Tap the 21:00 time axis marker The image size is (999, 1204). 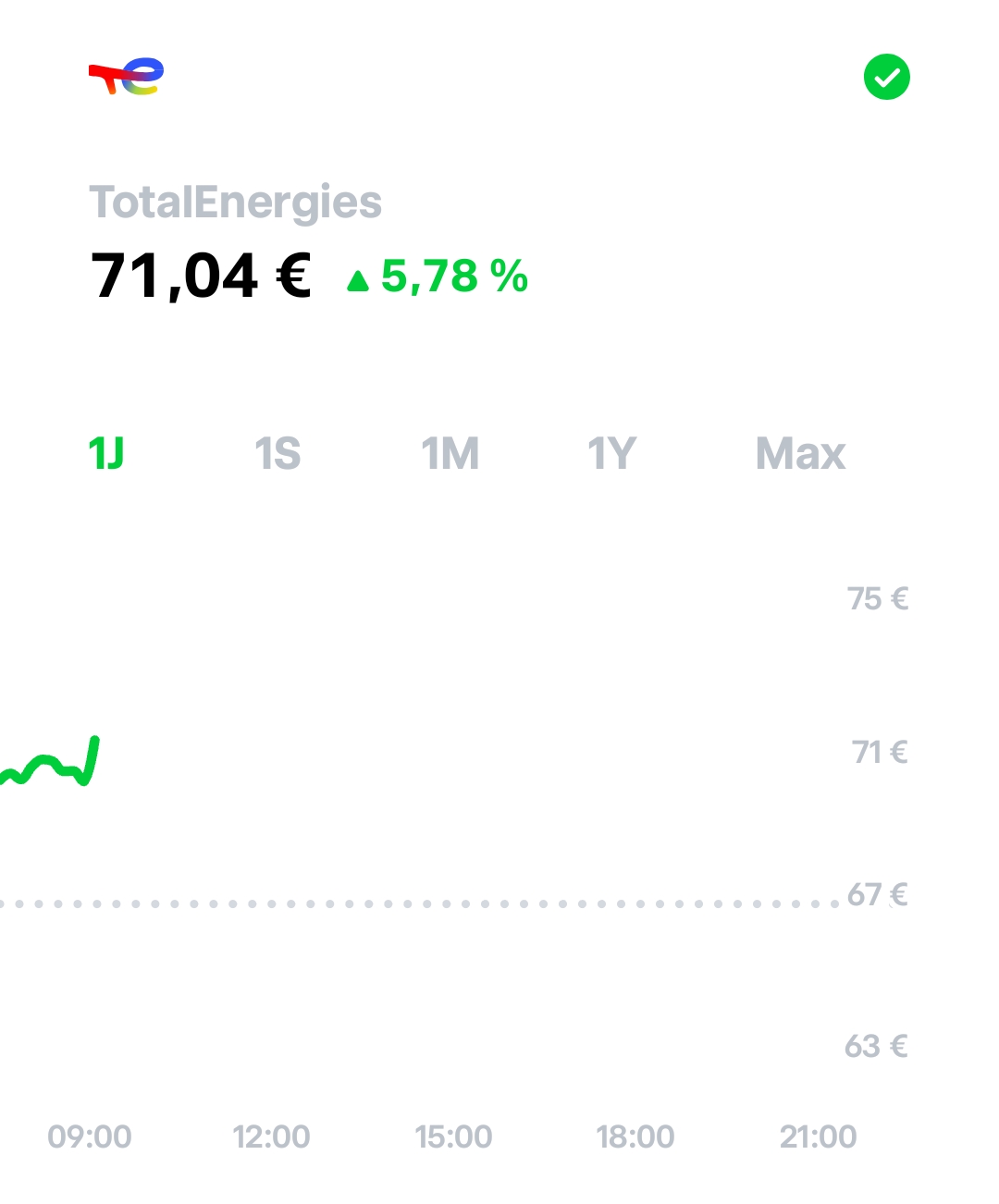click(818, 1136)
